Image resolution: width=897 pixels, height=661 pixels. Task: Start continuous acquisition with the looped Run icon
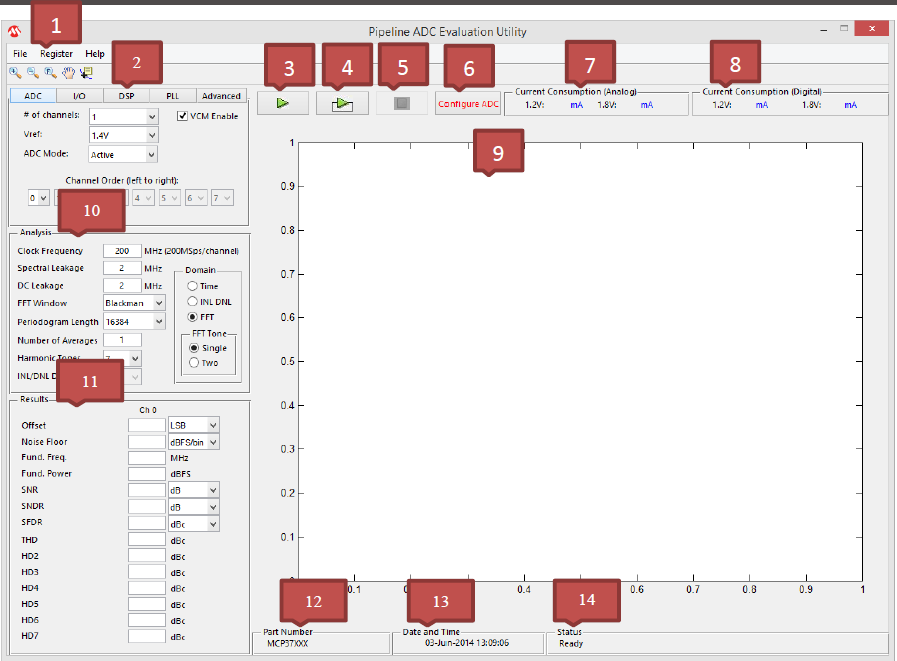coord(342,102)
